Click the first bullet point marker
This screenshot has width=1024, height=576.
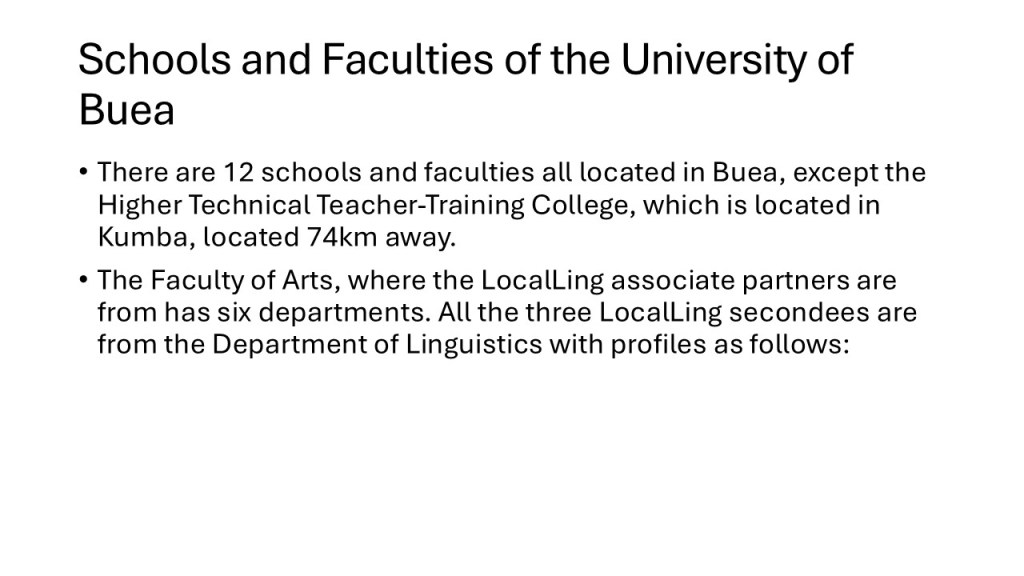coord(85,172)
